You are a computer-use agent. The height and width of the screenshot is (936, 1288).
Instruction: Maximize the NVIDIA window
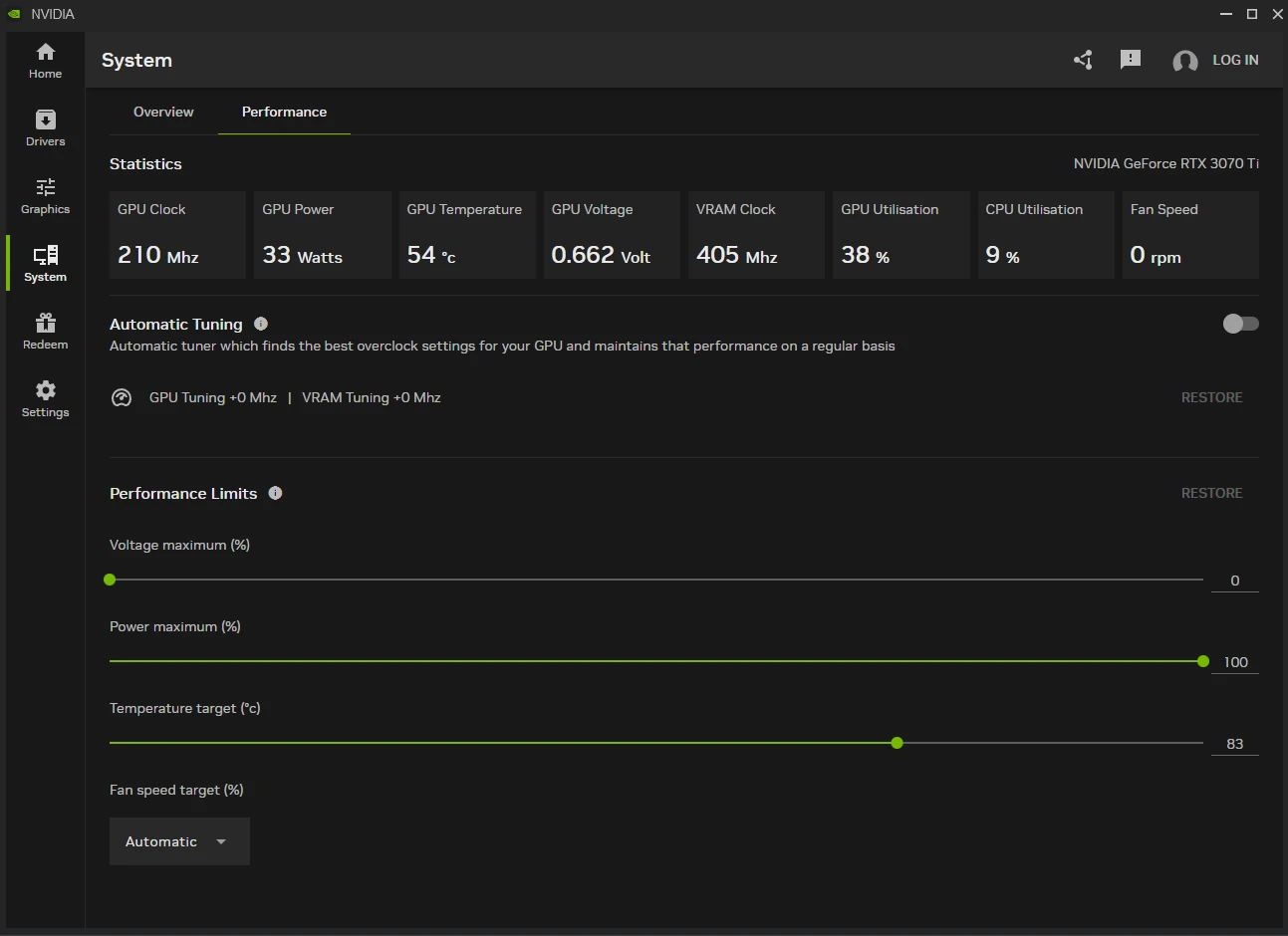(1252, 14)
